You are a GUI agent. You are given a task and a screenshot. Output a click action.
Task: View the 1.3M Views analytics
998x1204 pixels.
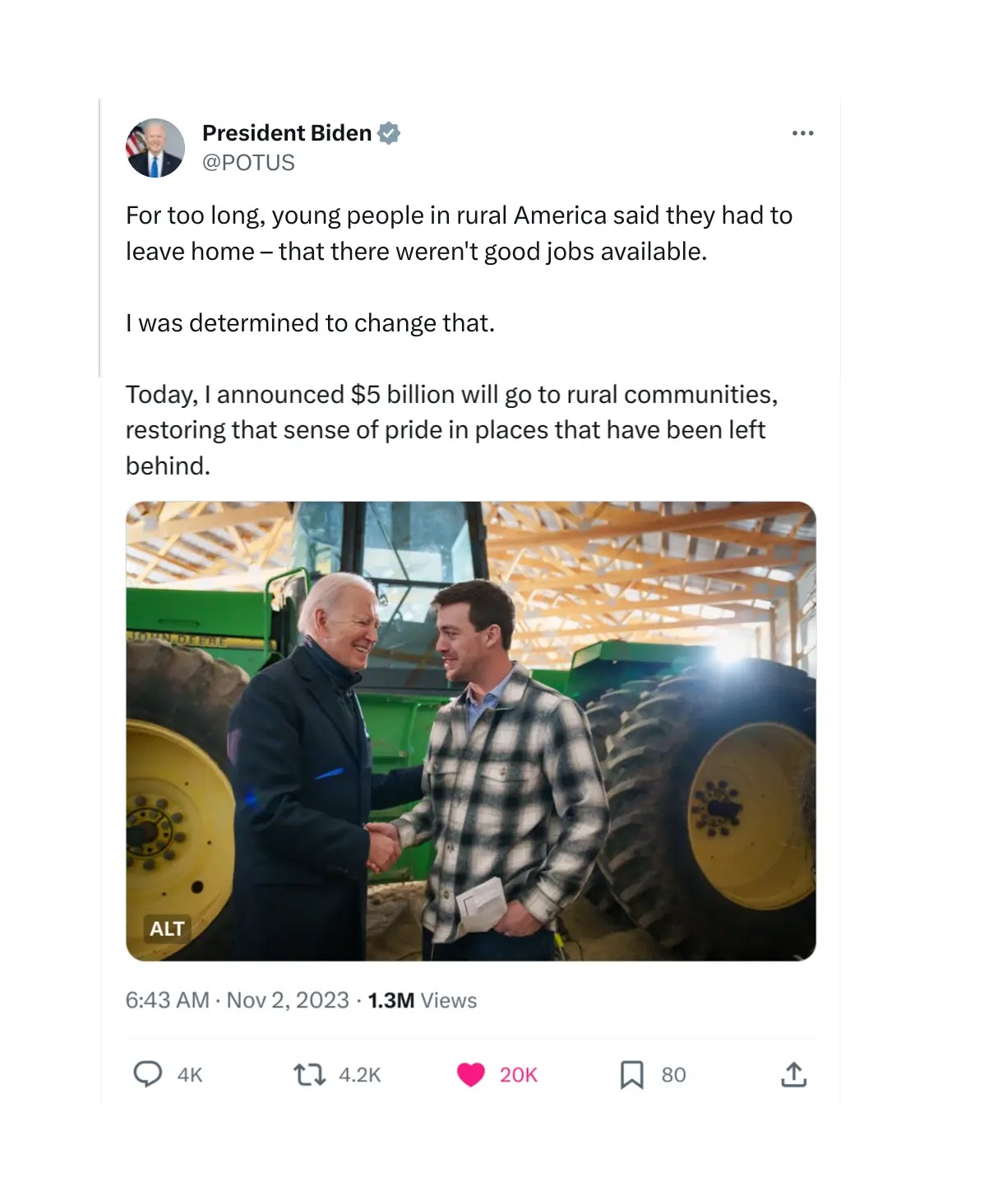pyautogui.click(x=423, y=1000)
